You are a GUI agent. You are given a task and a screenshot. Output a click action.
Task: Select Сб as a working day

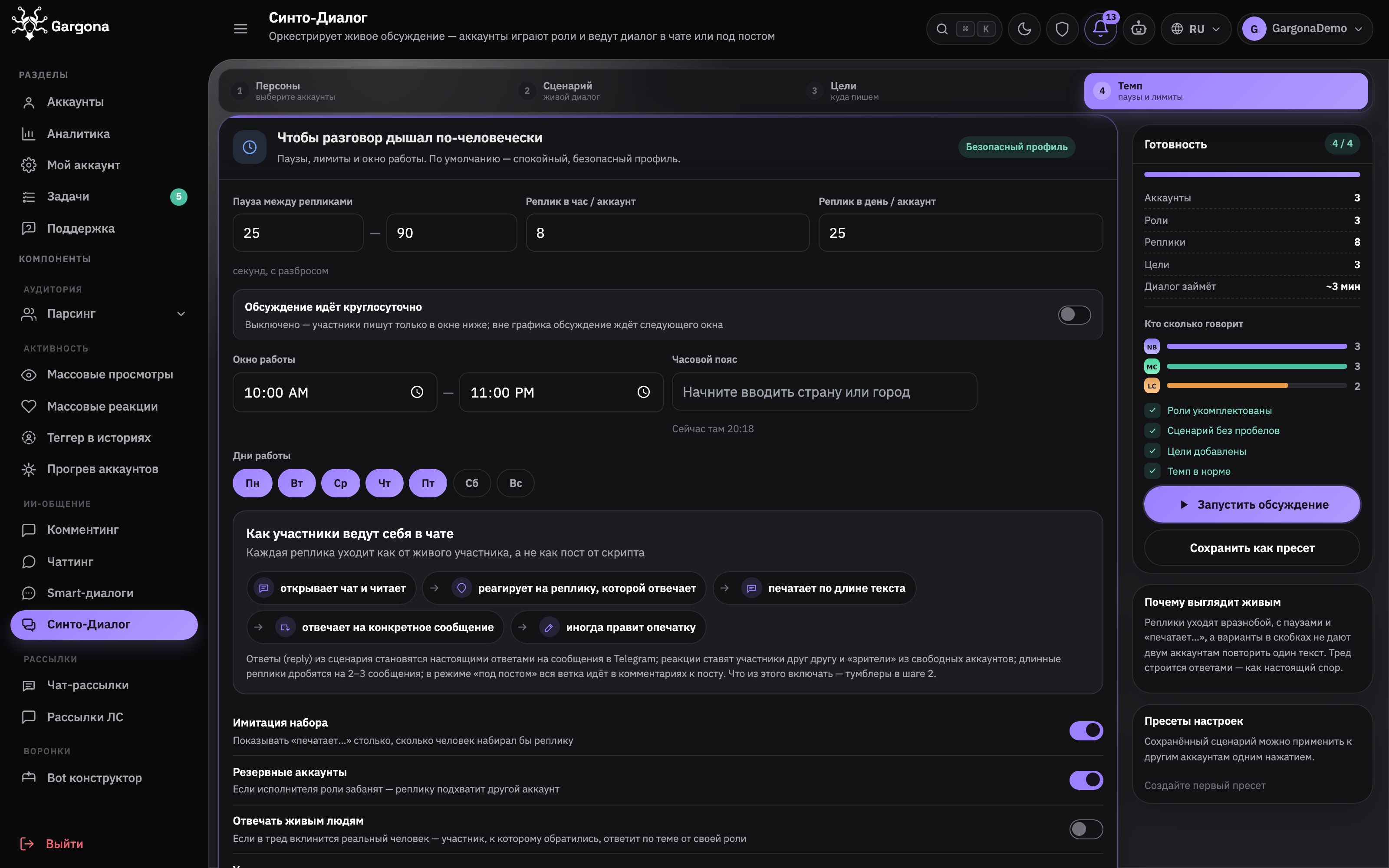click(x=472, y=483)
